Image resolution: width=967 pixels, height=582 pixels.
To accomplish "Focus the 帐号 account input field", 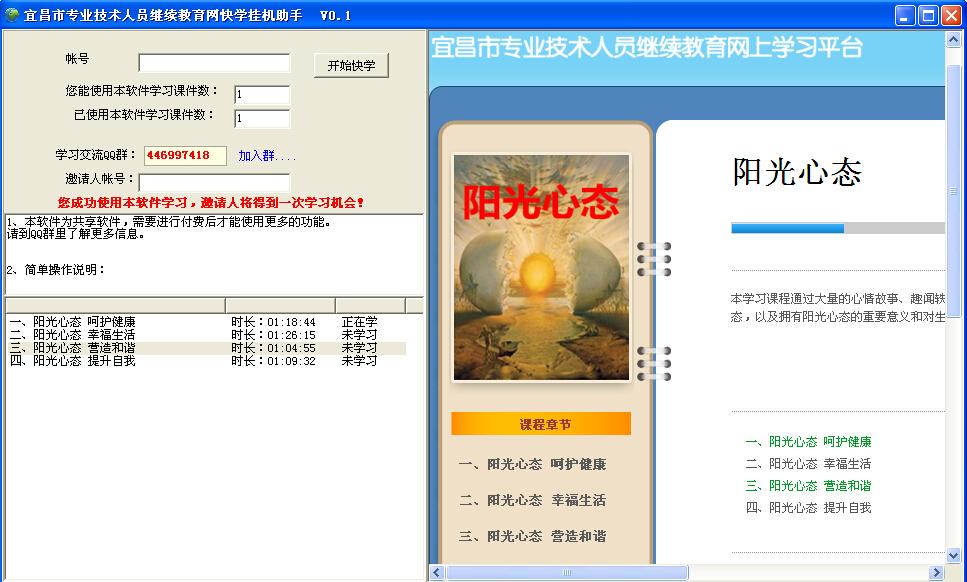I will point(214,63).
